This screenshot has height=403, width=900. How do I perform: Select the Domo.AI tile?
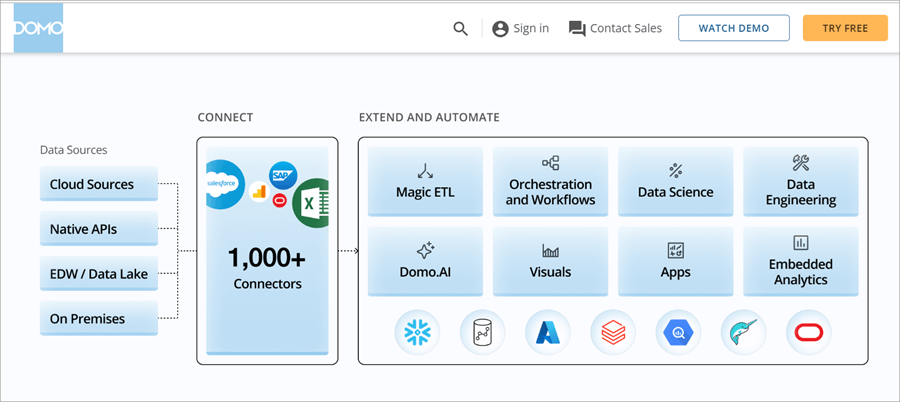425,261
